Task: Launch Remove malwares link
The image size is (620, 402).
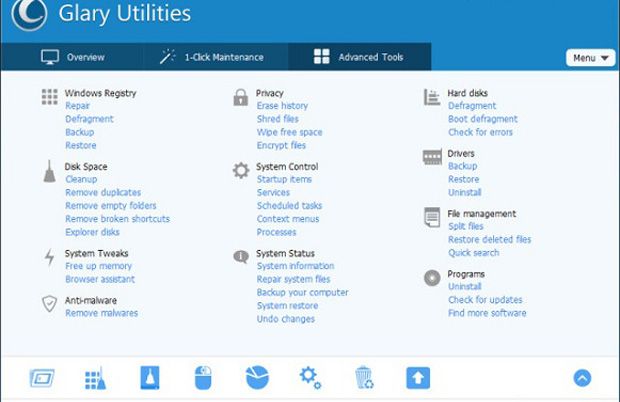Action: [x=102, y=313]
